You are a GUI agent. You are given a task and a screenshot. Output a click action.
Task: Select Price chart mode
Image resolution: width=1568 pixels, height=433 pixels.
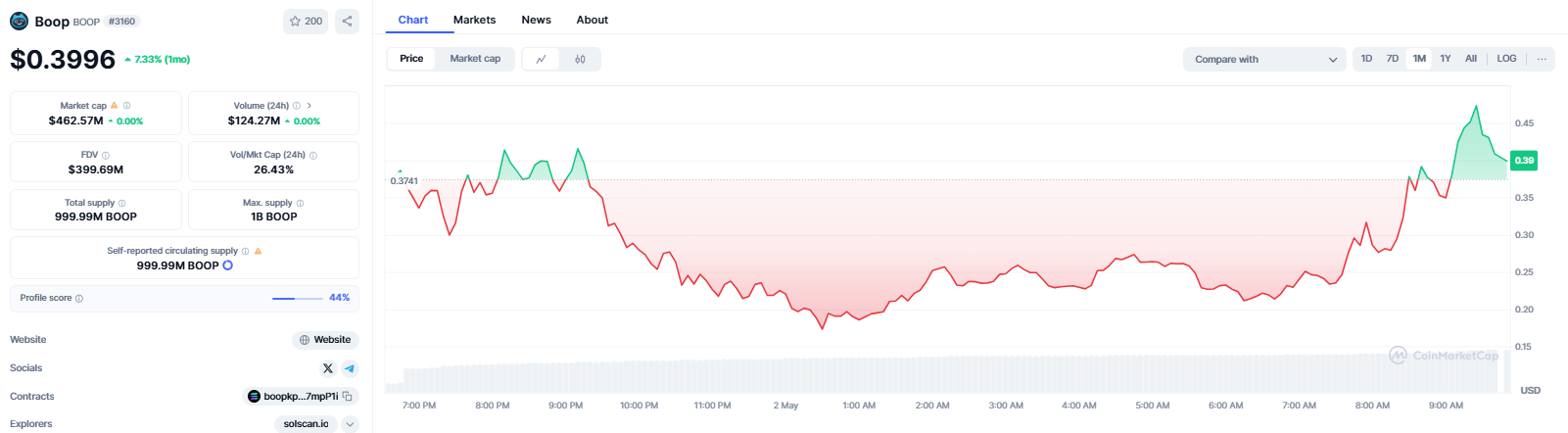(x=411, y=59)
